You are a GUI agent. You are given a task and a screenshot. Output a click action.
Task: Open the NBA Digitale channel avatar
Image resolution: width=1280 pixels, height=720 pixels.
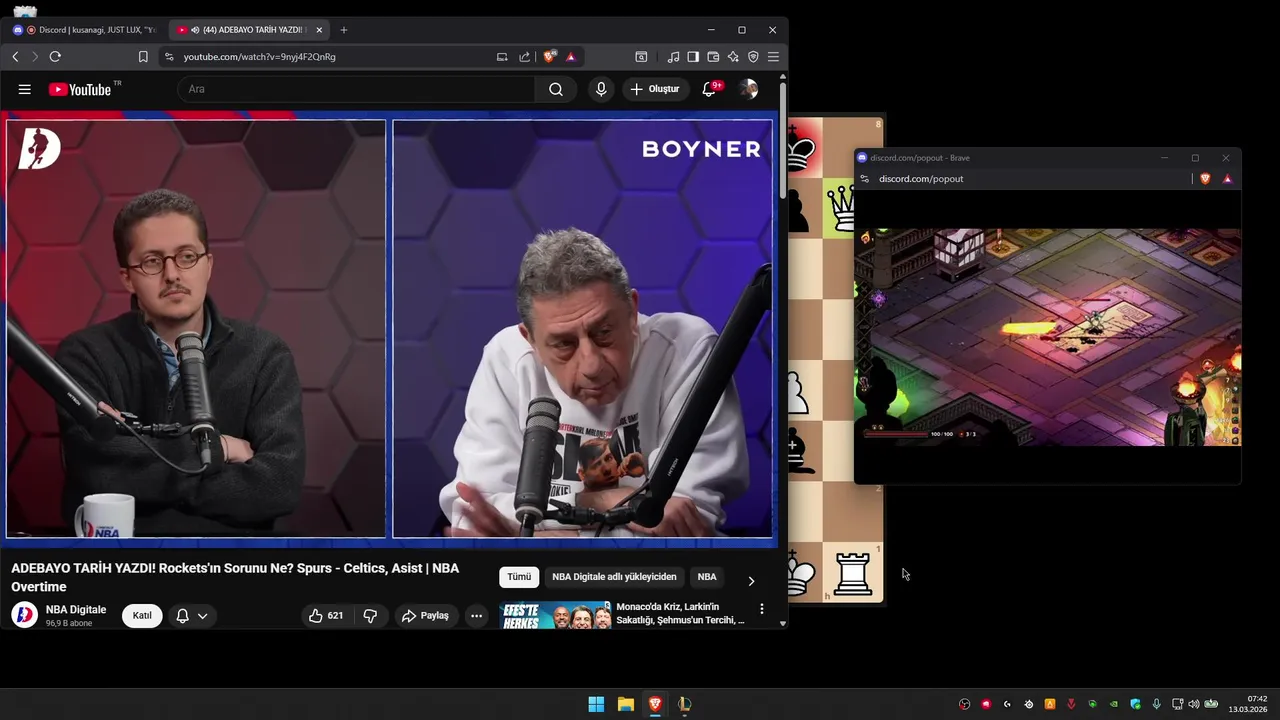pos(24,615)
